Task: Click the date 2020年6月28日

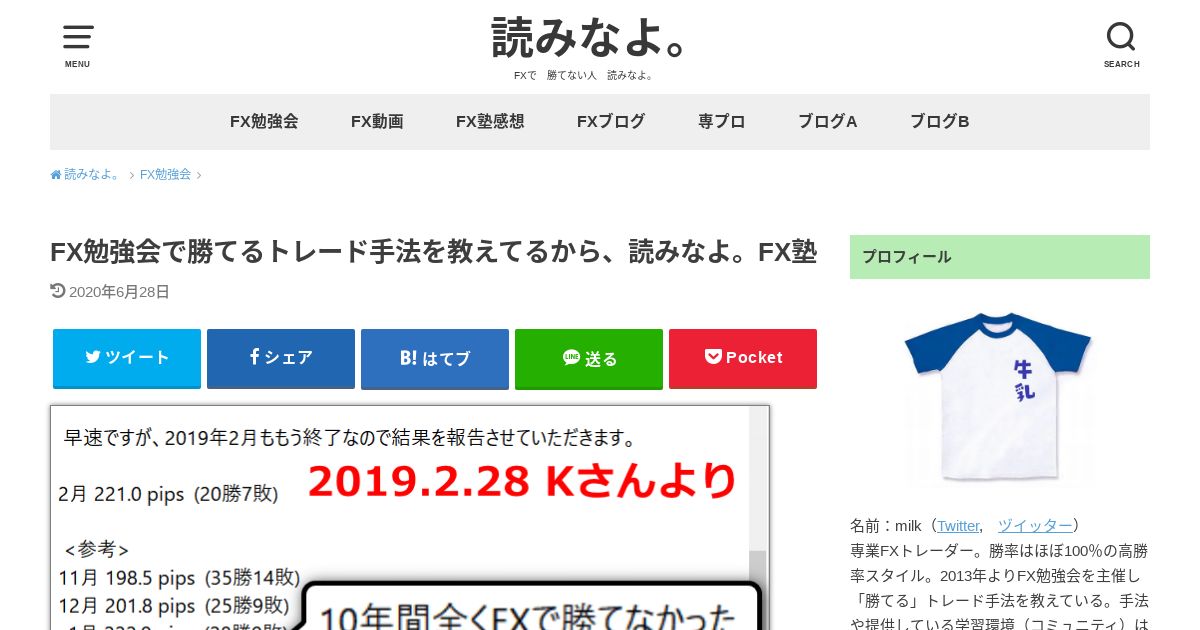Action: tap(119, 292)
